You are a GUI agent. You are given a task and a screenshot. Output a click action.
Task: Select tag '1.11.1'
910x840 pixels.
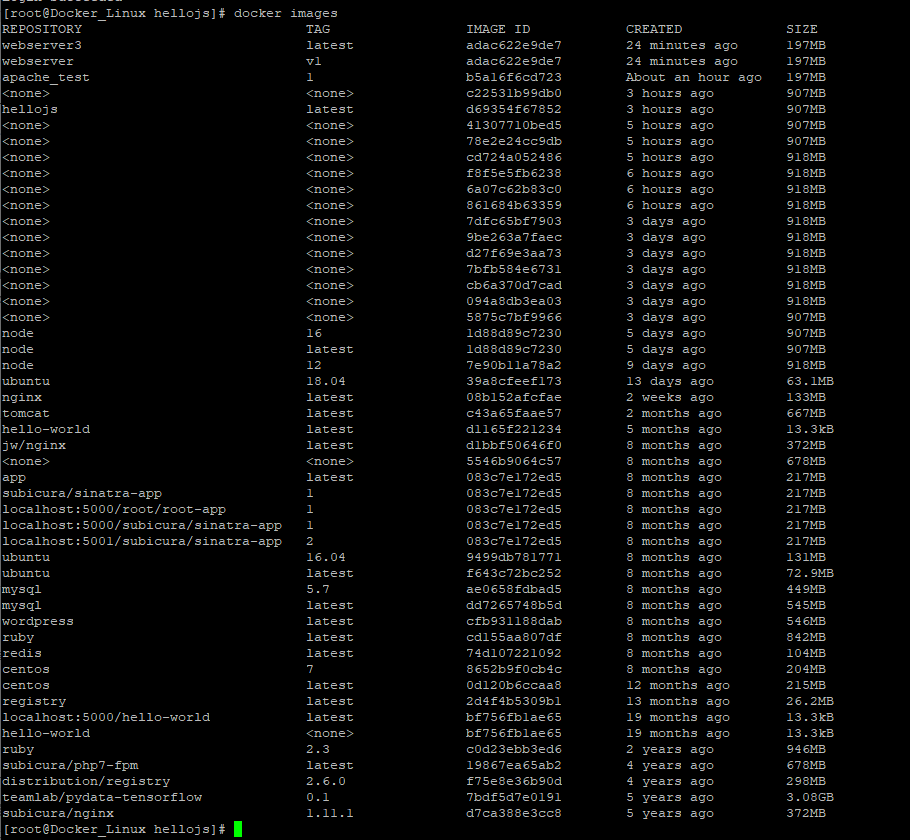330,813
